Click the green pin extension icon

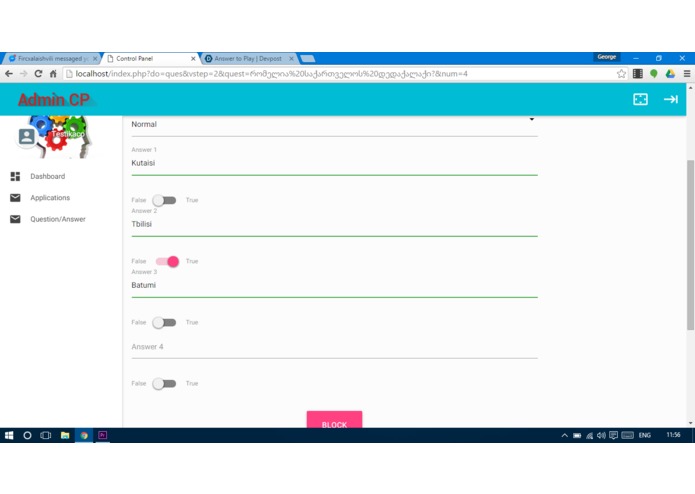click(x=654, y=74)
